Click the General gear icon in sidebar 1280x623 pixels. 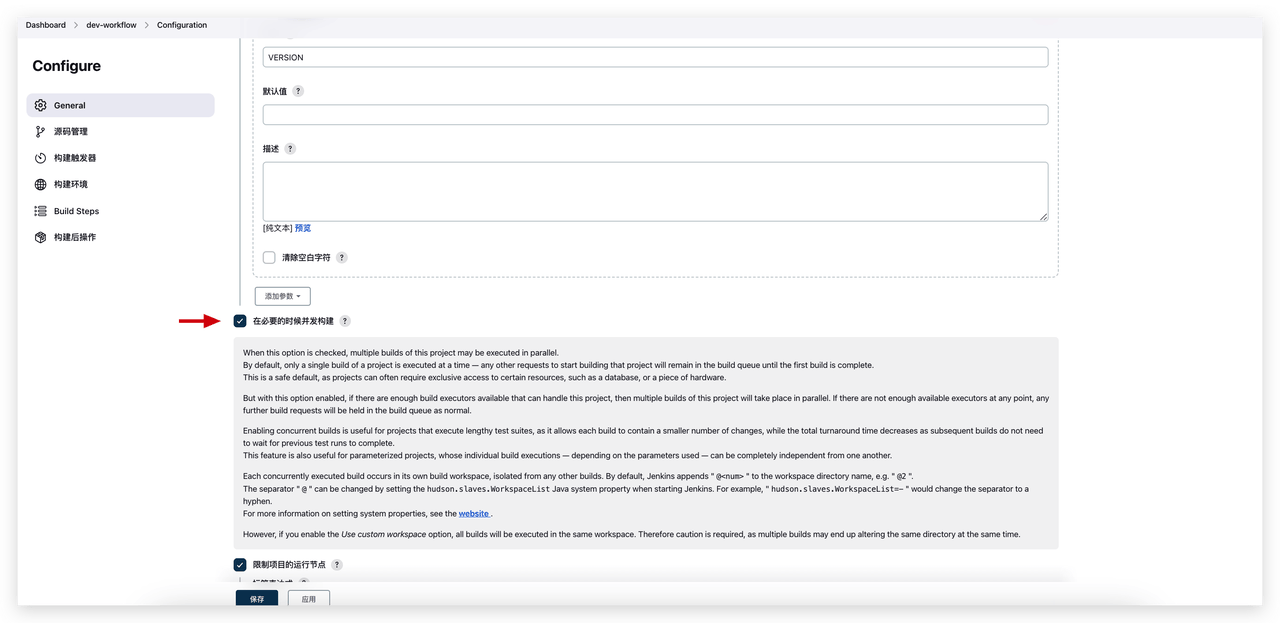coord(40,105)
